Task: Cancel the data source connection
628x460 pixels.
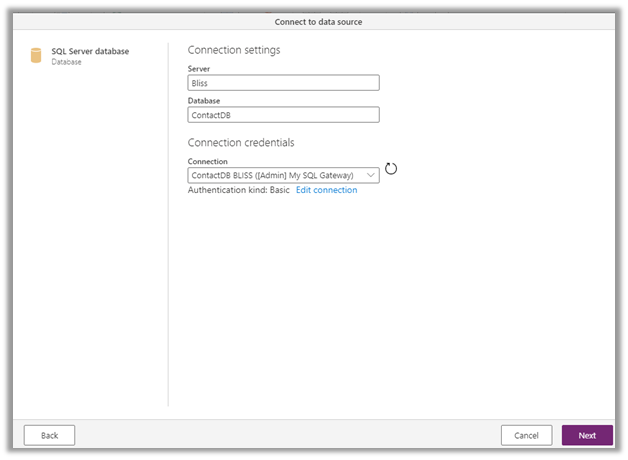Action: pyautogui.click(x=526, y=435)
